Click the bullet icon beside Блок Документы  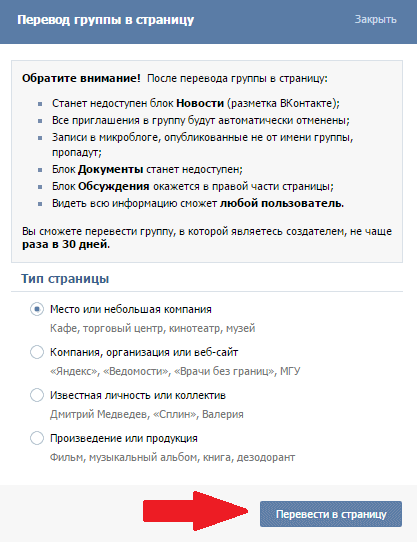(x=40, y=170)
